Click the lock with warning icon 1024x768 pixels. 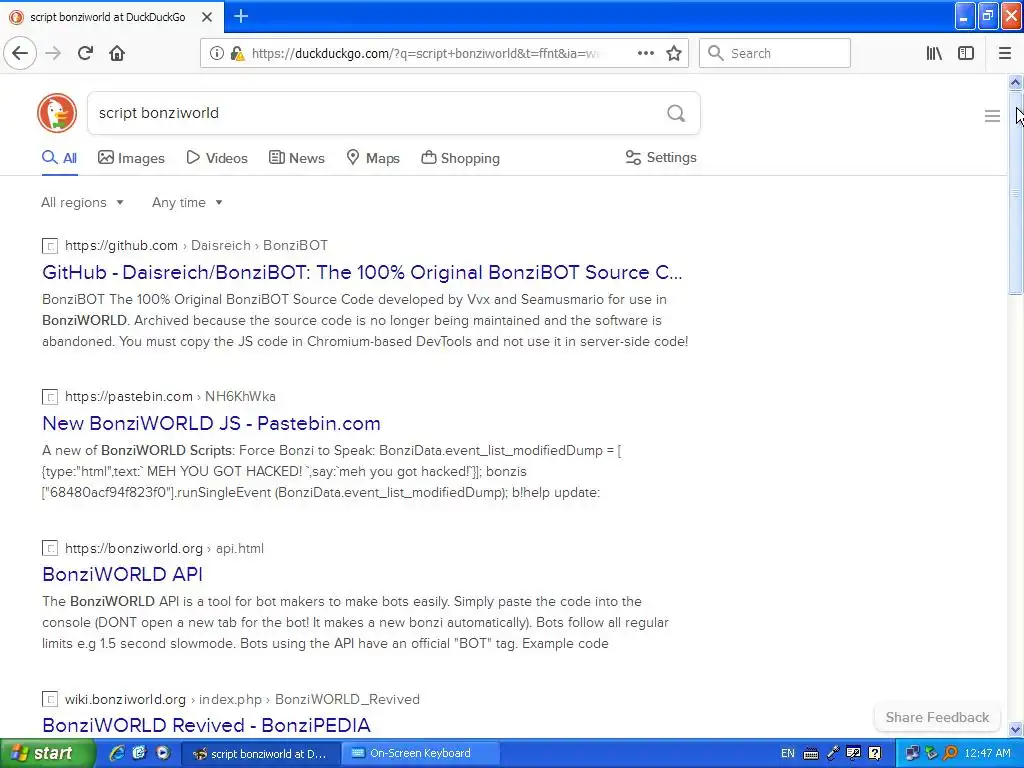pyautogui.click(x=237, y=53)
